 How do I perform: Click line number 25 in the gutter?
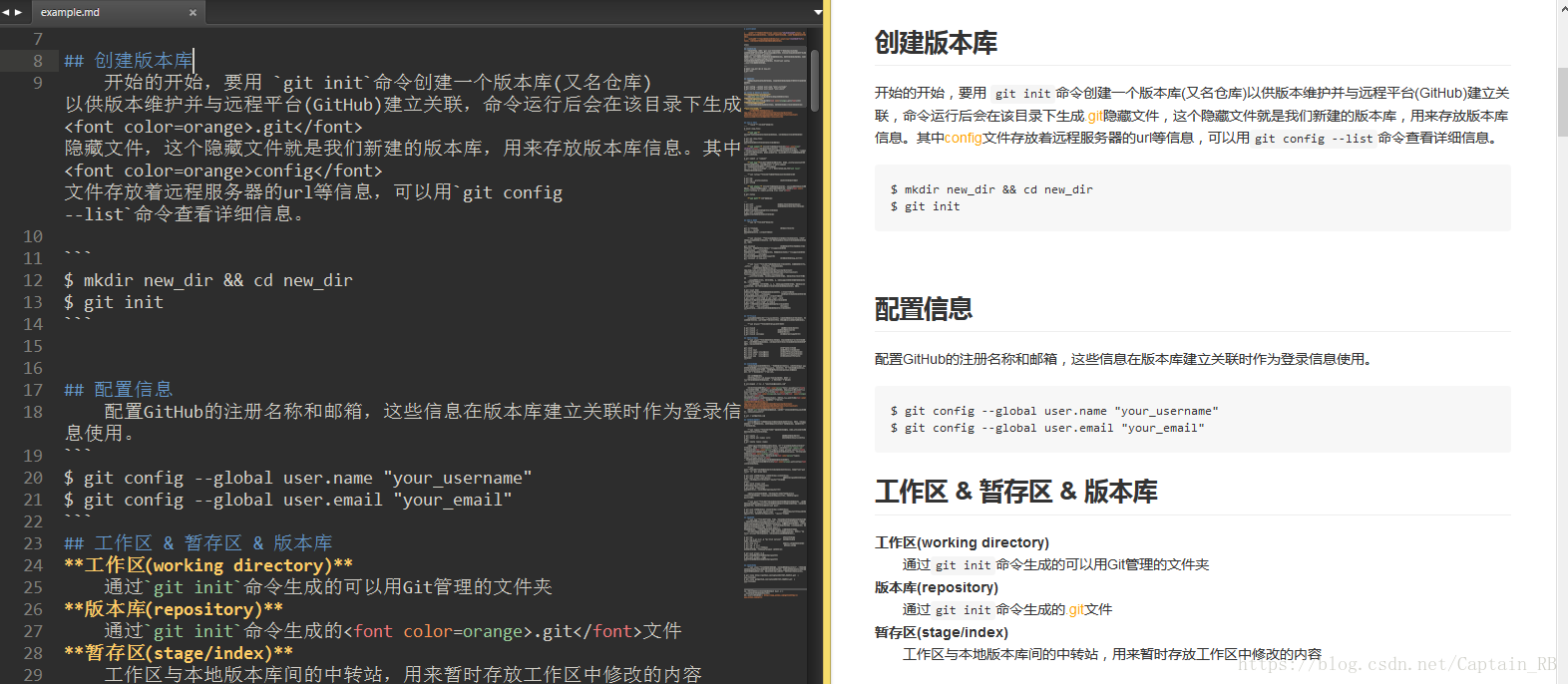[33, 587]
